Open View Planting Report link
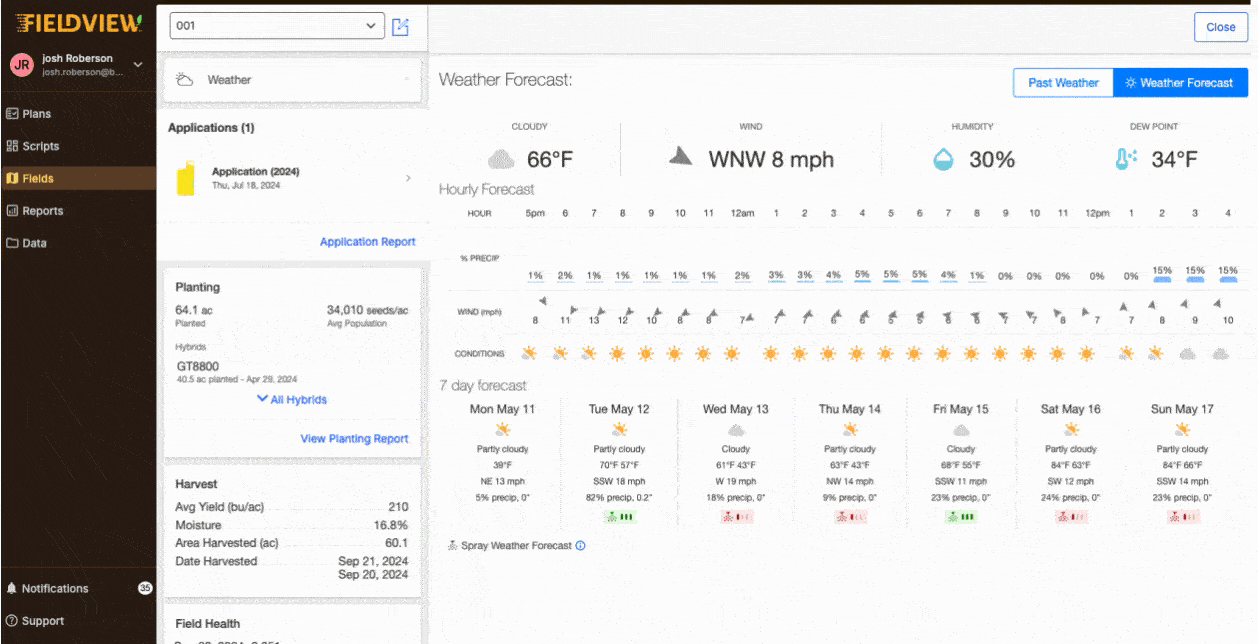Screen dimensions: 1258x644 pos(354,438)
